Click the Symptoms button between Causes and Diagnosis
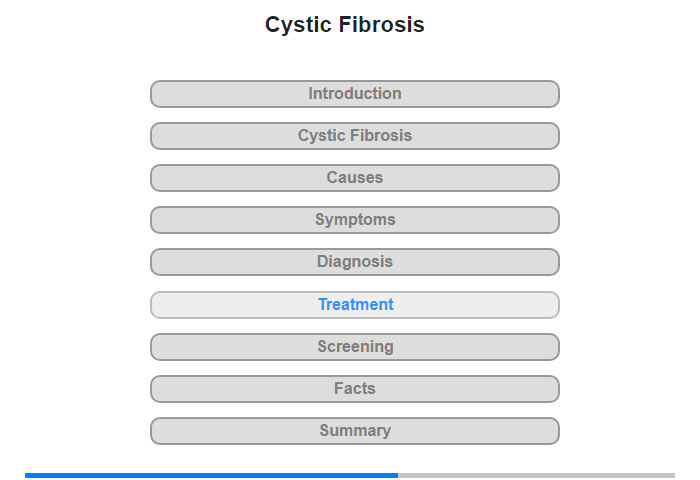 click(355, 220)
